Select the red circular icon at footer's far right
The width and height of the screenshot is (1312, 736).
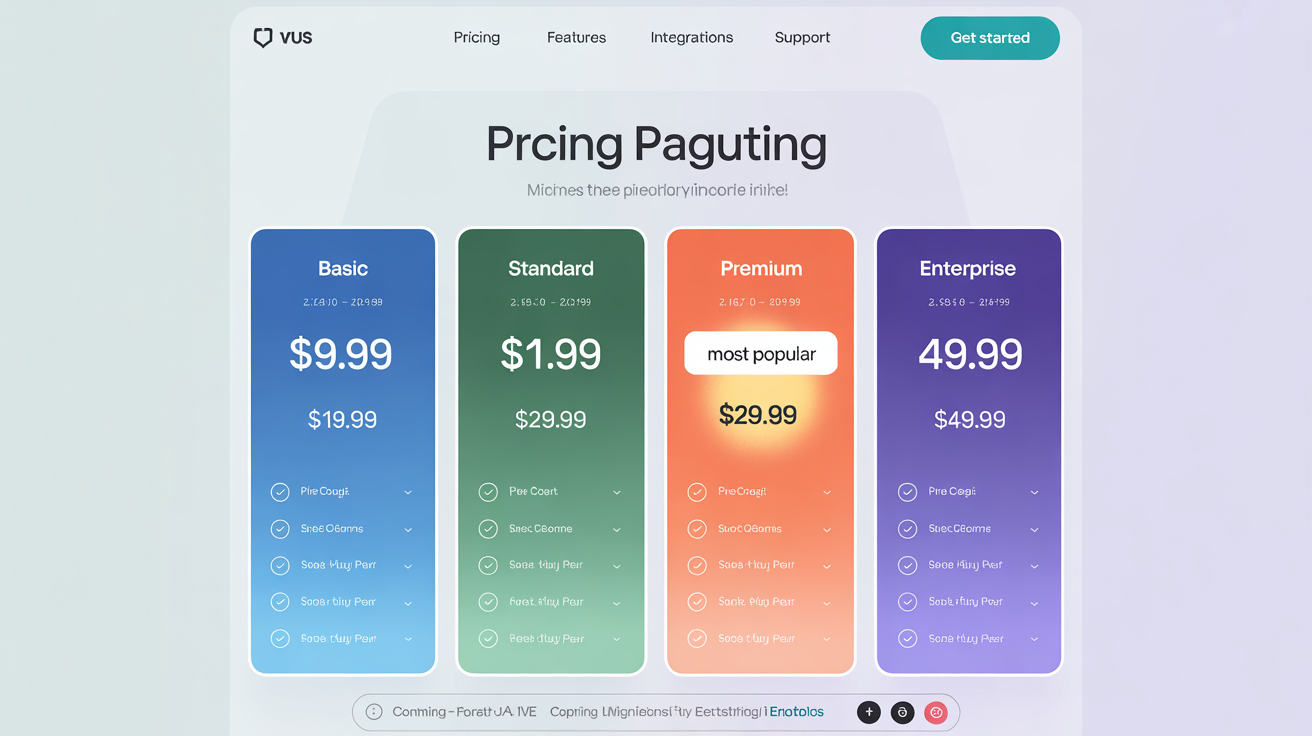tap(936, 712)
